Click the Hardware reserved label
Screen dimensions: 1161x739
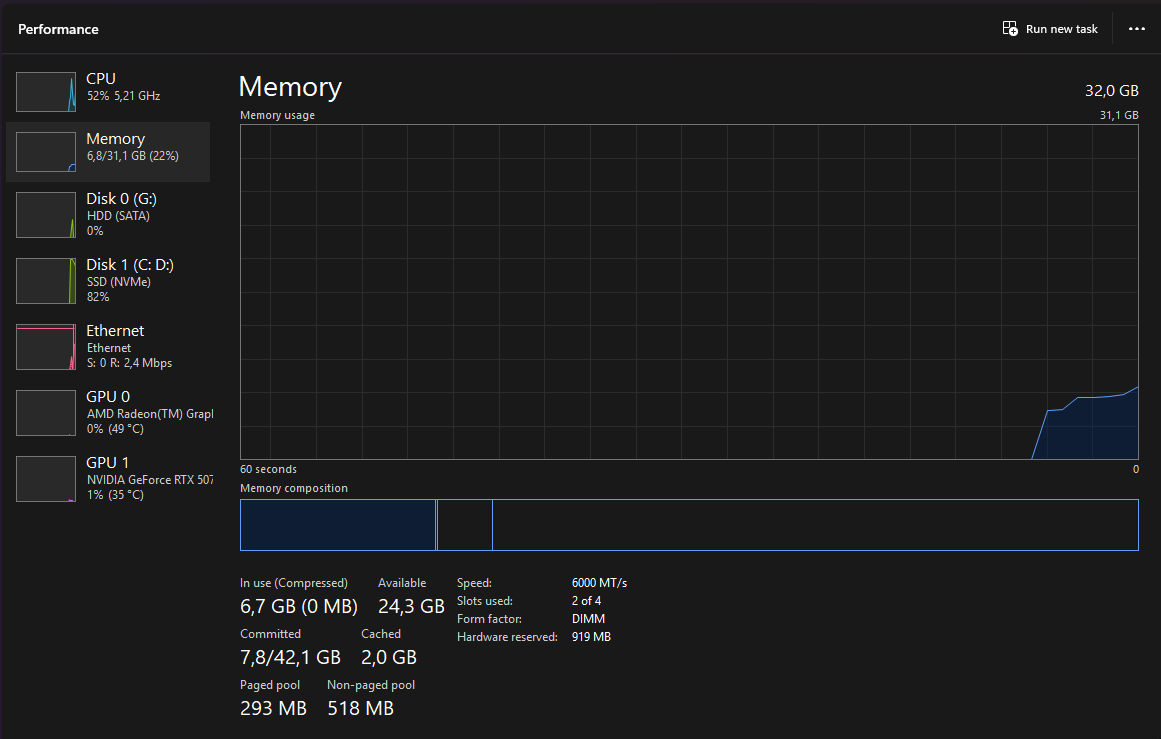[507, 637]
